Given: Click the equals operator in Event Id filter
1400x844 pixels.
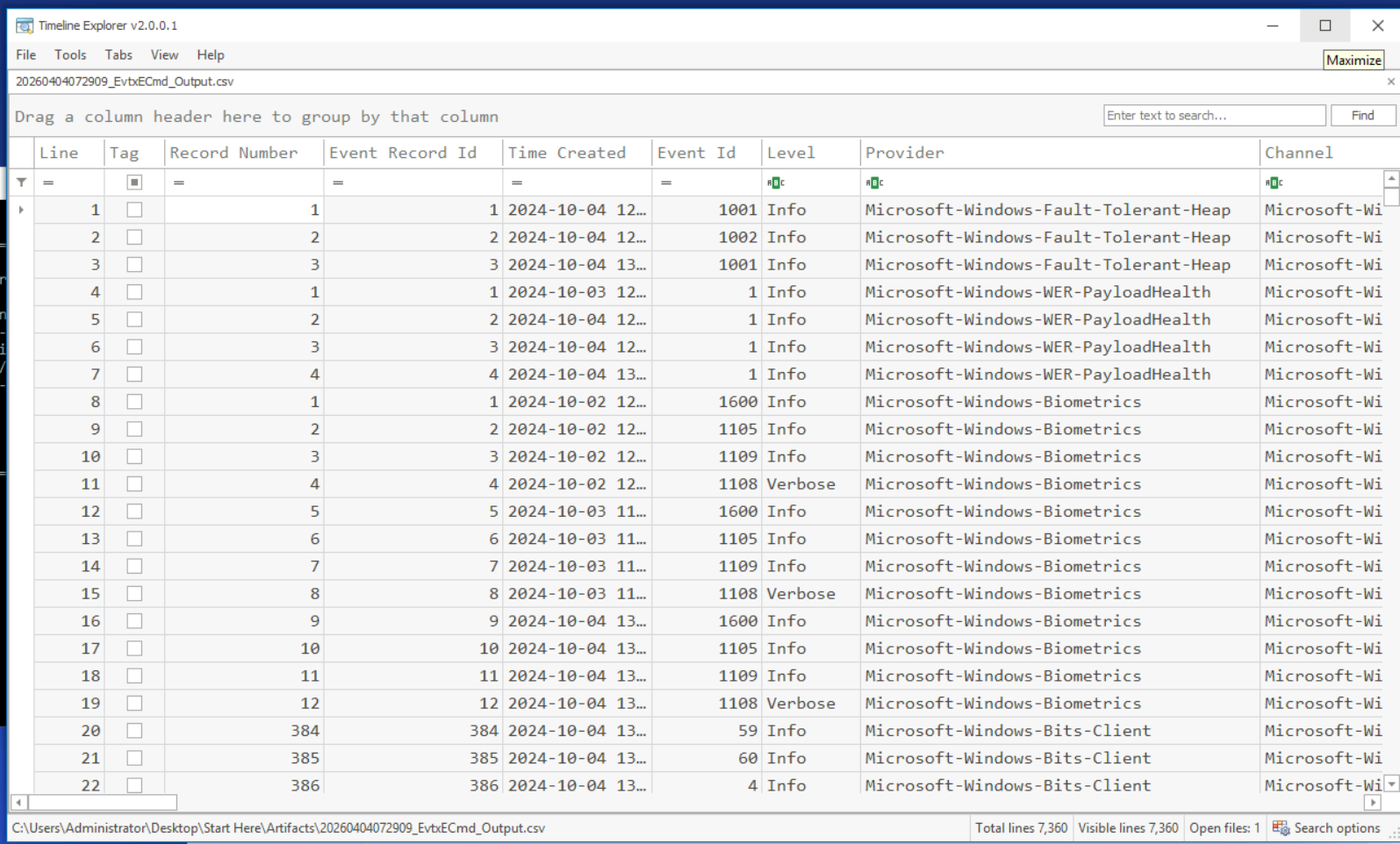Looking at the screenshot, I should [666, 182].
